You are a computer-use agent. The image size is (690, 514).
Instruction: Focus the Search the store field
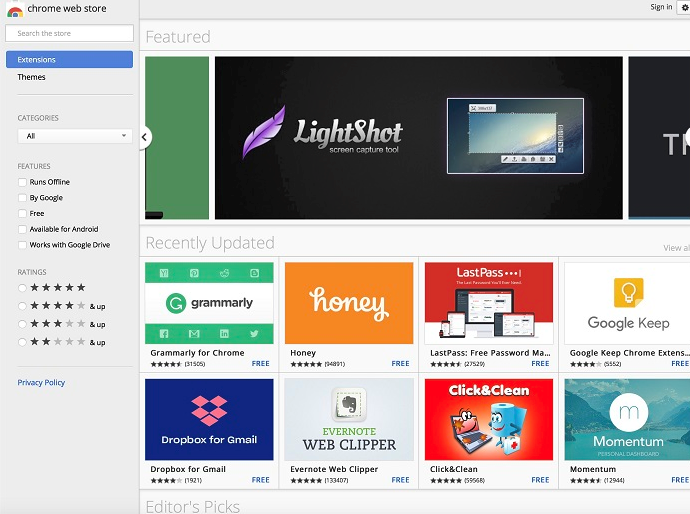tap(70, 33)
